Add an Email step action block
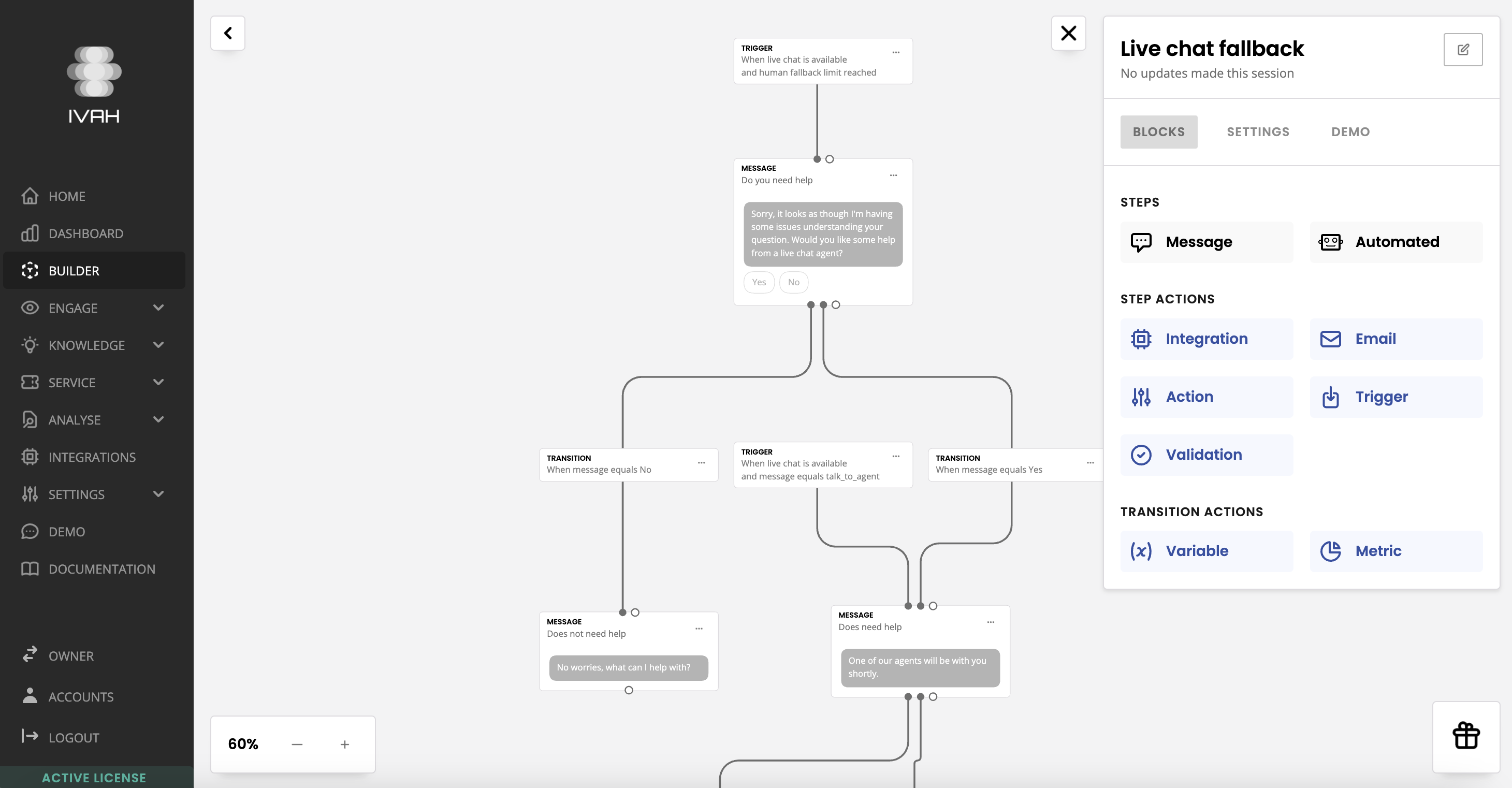 (x=1395, y=339)
